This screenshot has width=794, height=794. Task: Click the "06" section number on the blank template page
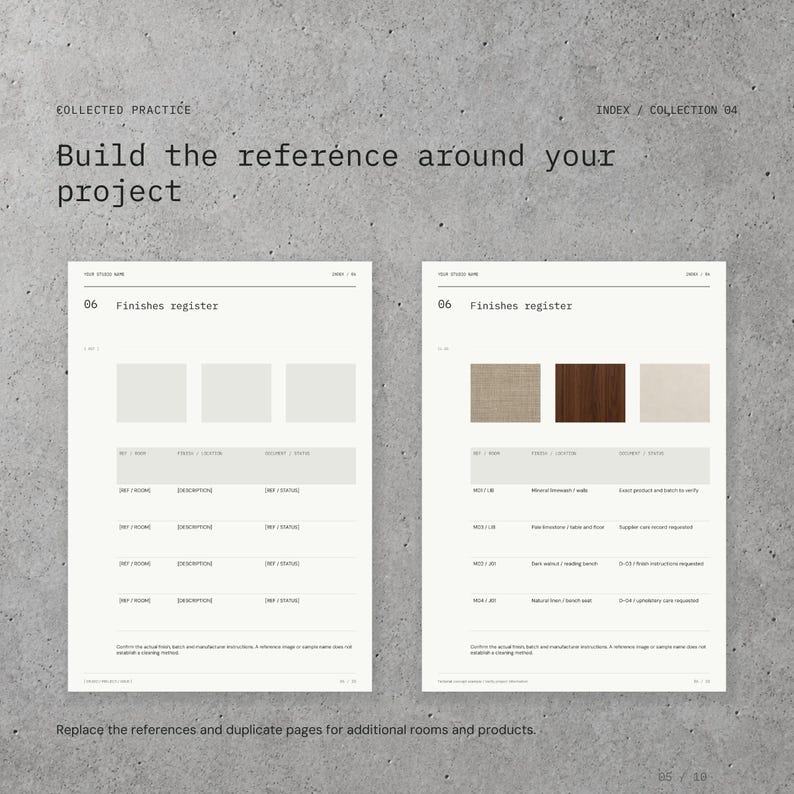click(91, 304)
